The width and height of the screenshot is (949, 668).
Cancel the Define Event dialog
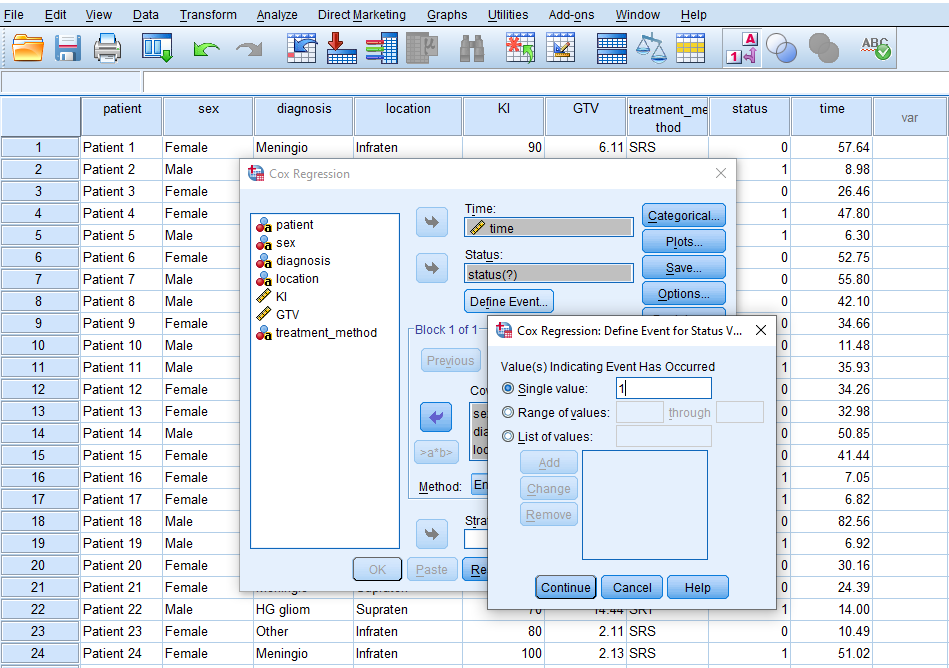click(x=632, y=588)
